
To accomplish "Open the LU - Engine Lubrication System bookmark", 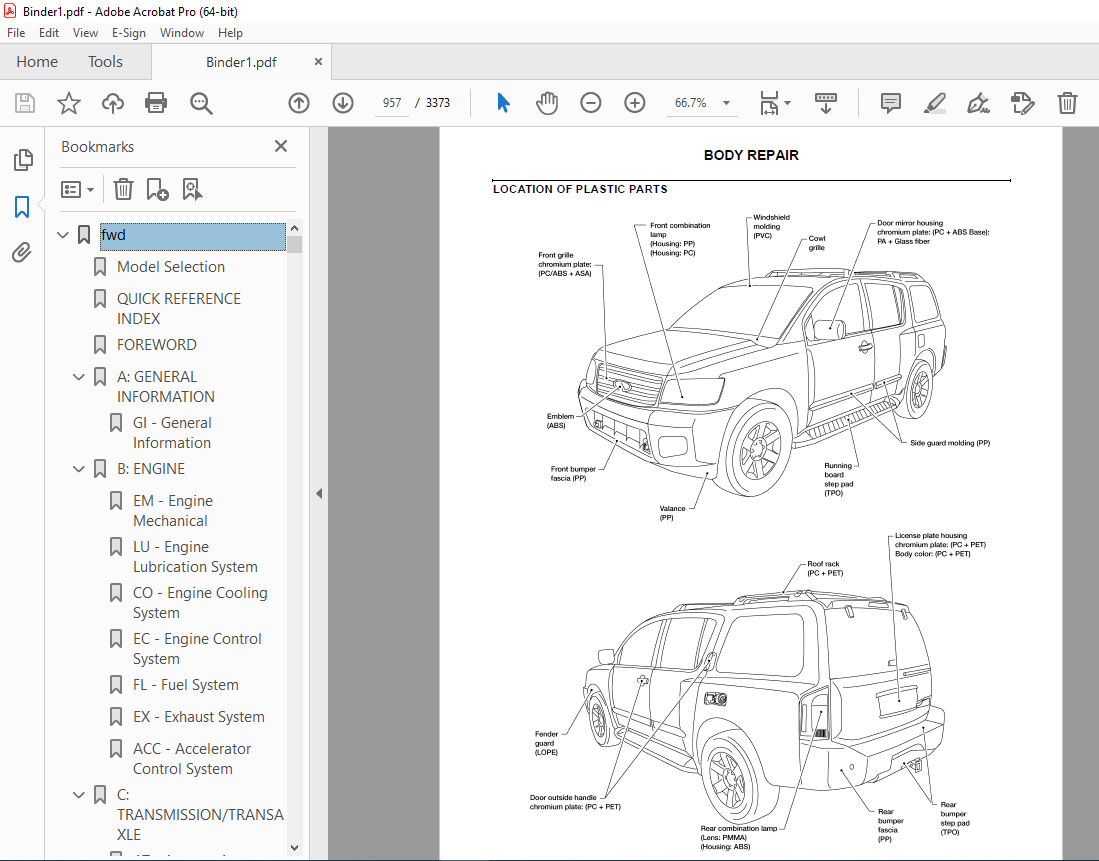I will [196, 557].
